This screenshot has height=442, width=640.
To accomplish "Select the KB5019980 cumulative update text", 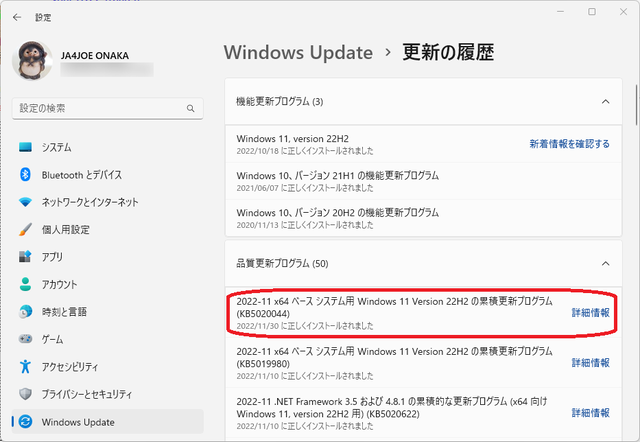I will [x=394, y=358].
